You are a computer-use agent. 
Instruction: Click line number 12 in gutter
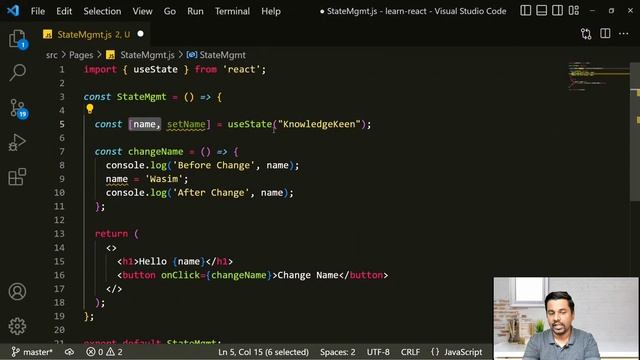[59, 220]
